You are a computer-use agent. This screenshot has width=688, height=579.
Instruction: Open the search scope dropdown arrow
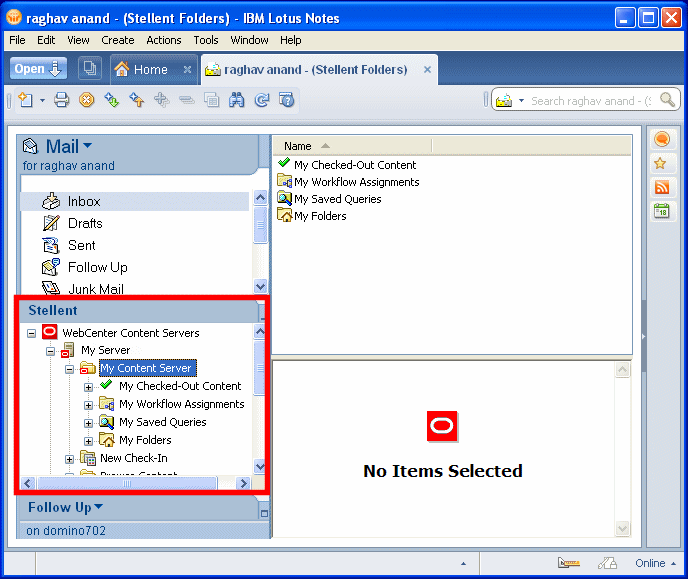(x=521, y=100)
